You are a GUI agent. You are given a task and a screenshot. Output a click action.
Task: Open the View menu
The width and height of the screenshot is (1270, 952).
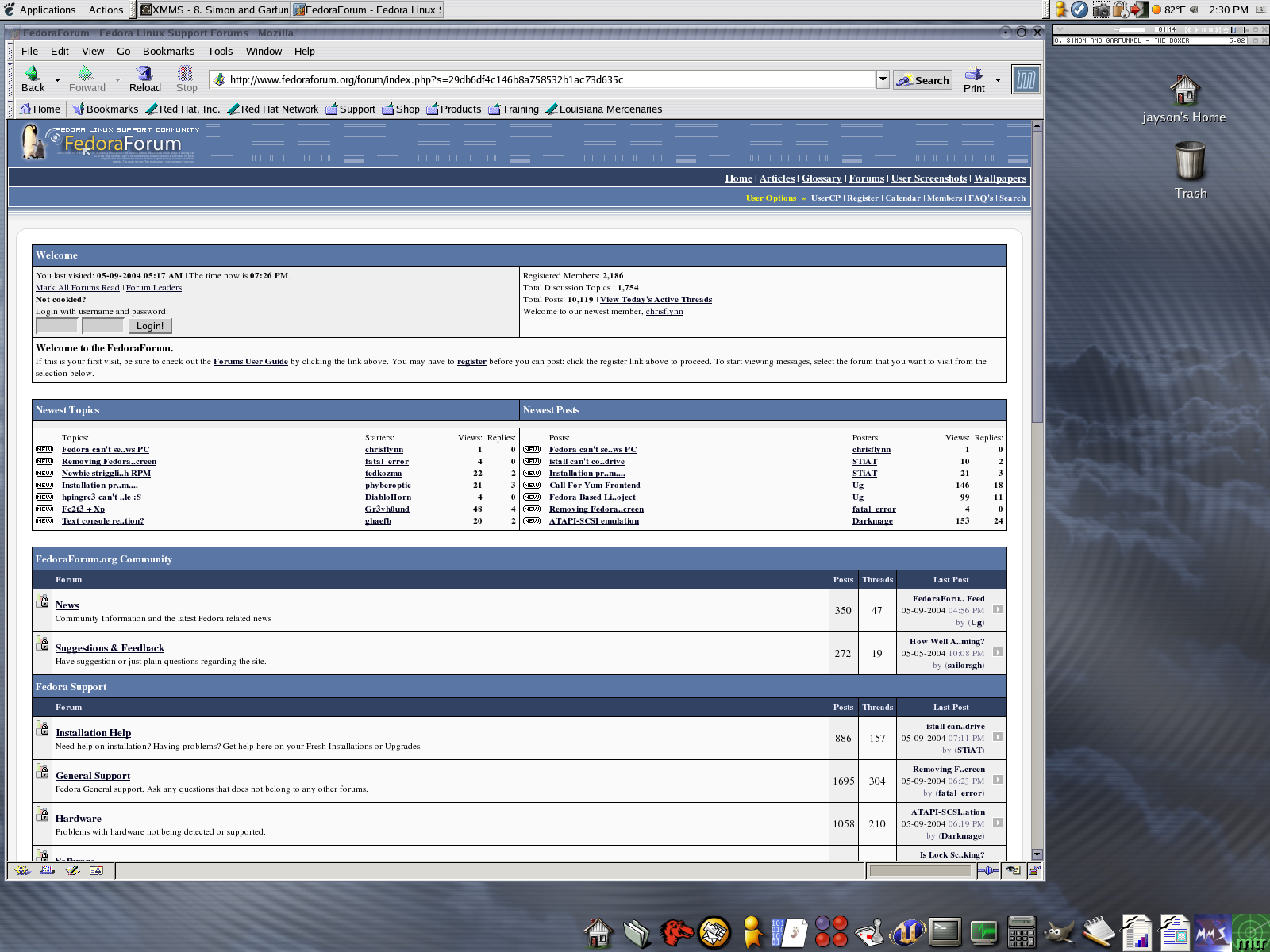(x=93, y=51)
